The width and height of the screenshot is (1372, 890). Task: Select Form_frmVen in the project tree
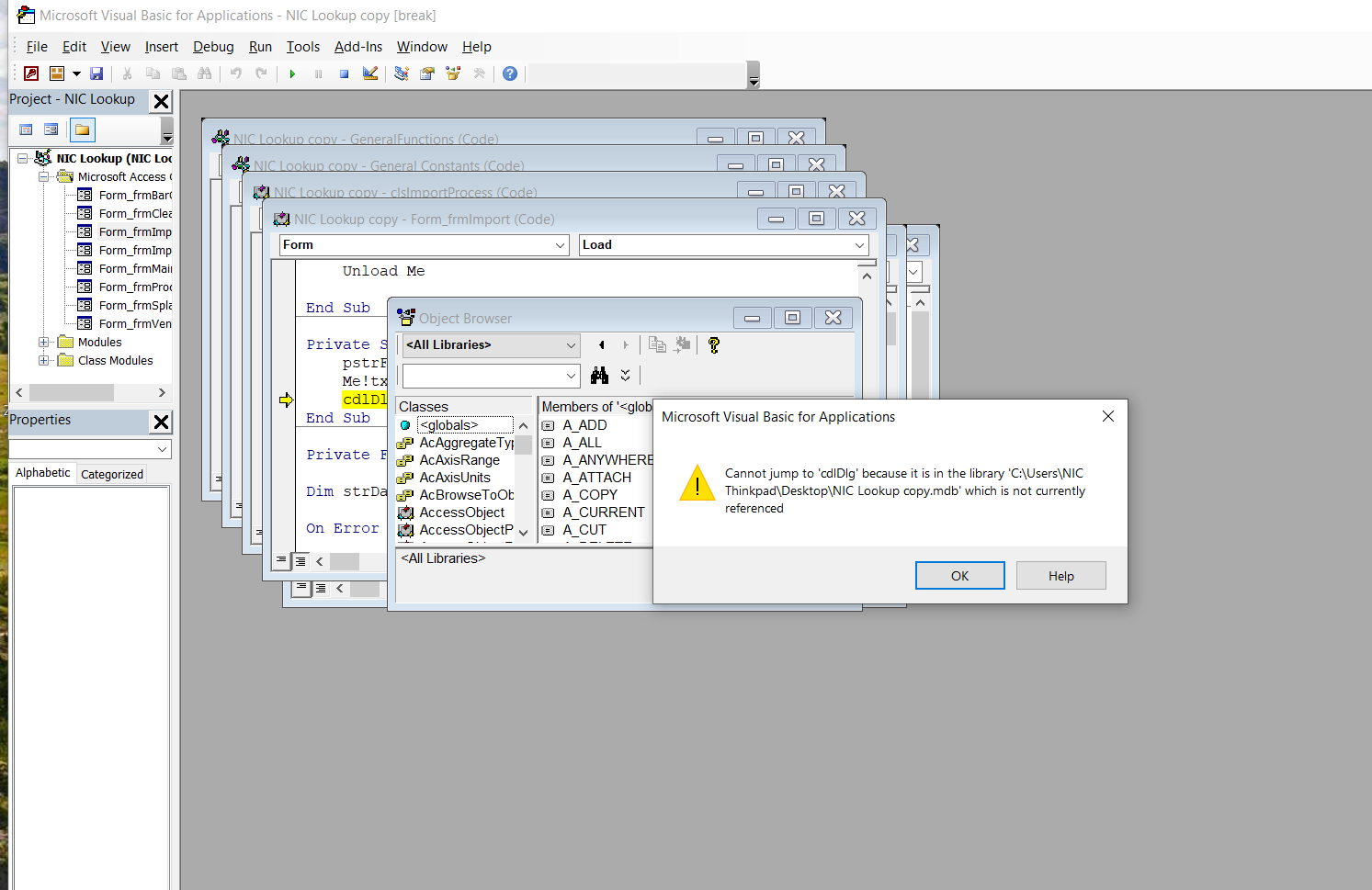[x=135, y=324]
